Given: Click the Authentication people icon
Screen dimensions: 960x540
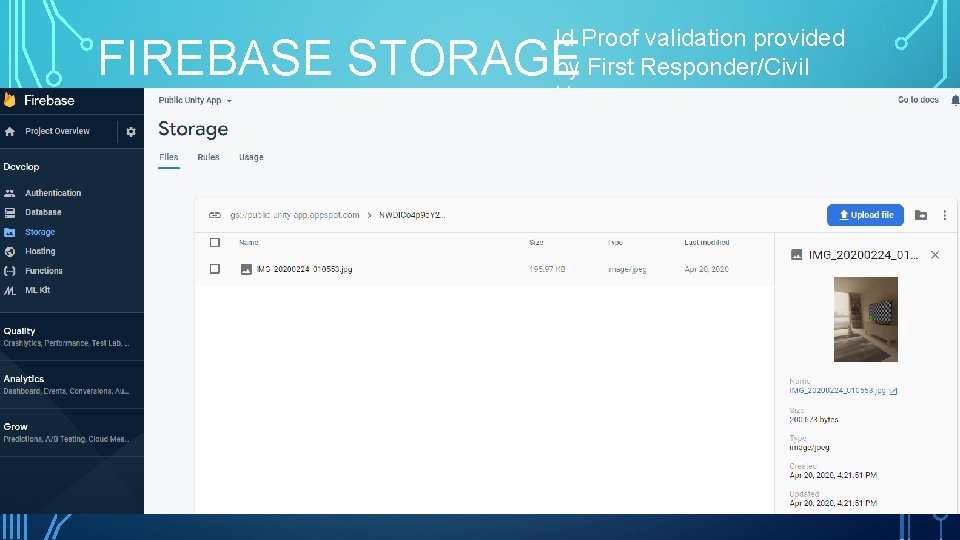Looking at the screenshot, I should [10, 193].
